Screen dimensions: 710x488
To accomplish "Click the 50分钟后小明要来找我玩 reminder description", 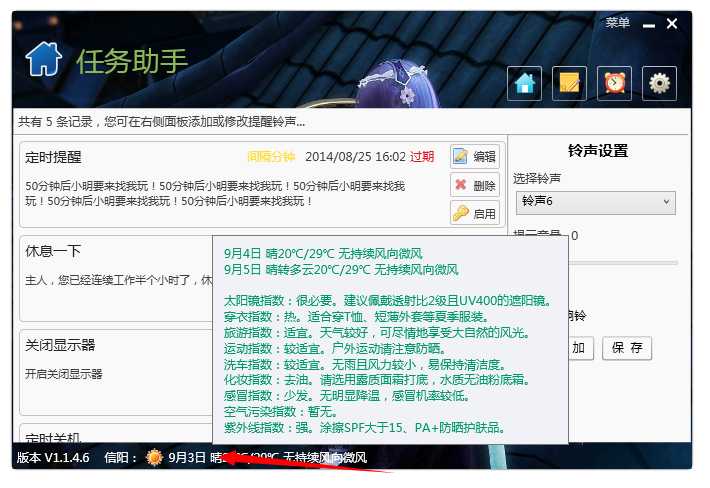I will click(x=215, y=193).
